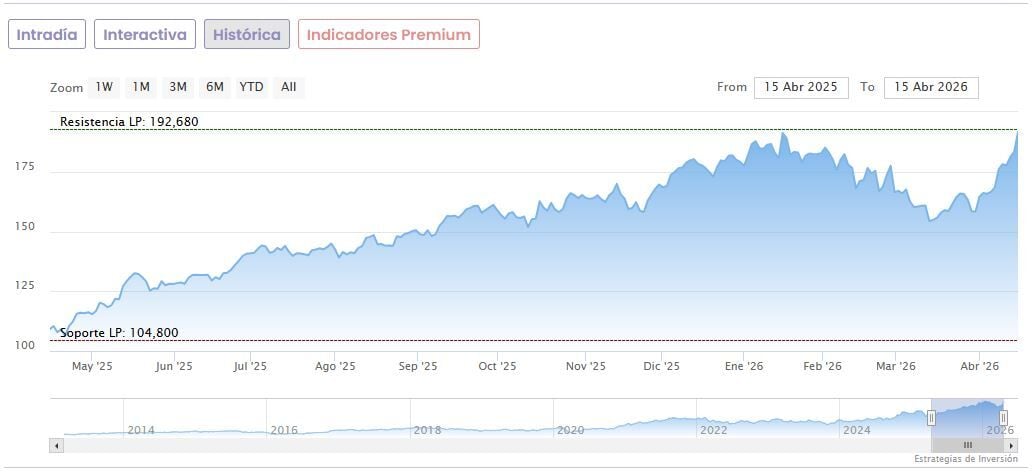Image resolution: width=1035 pixels, height=475 pixels.
Task: Switch to the Intradía tab
Action: tap(47, 34)
